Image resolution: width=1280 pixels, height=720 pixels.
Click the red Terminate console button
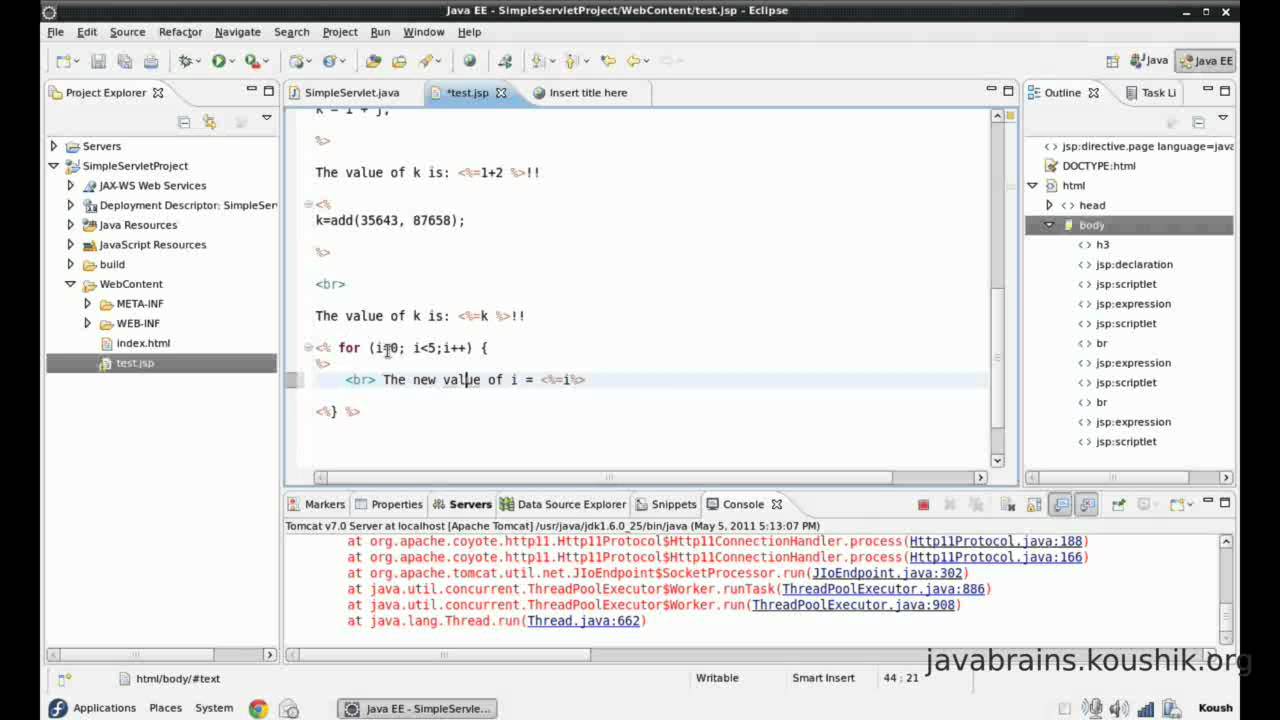(x=923, y=505)
